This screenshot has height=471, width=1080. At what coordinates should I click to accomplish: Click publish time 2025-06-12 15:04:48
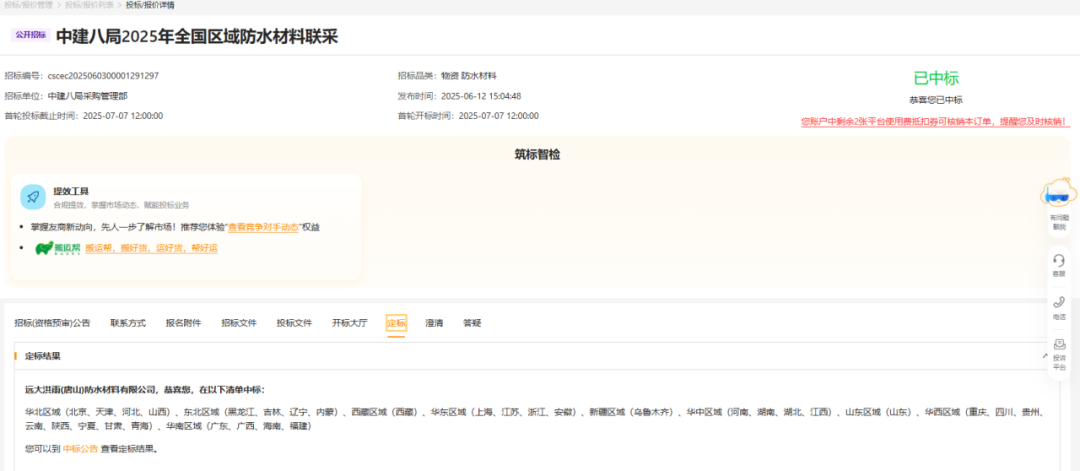(481, 96)
